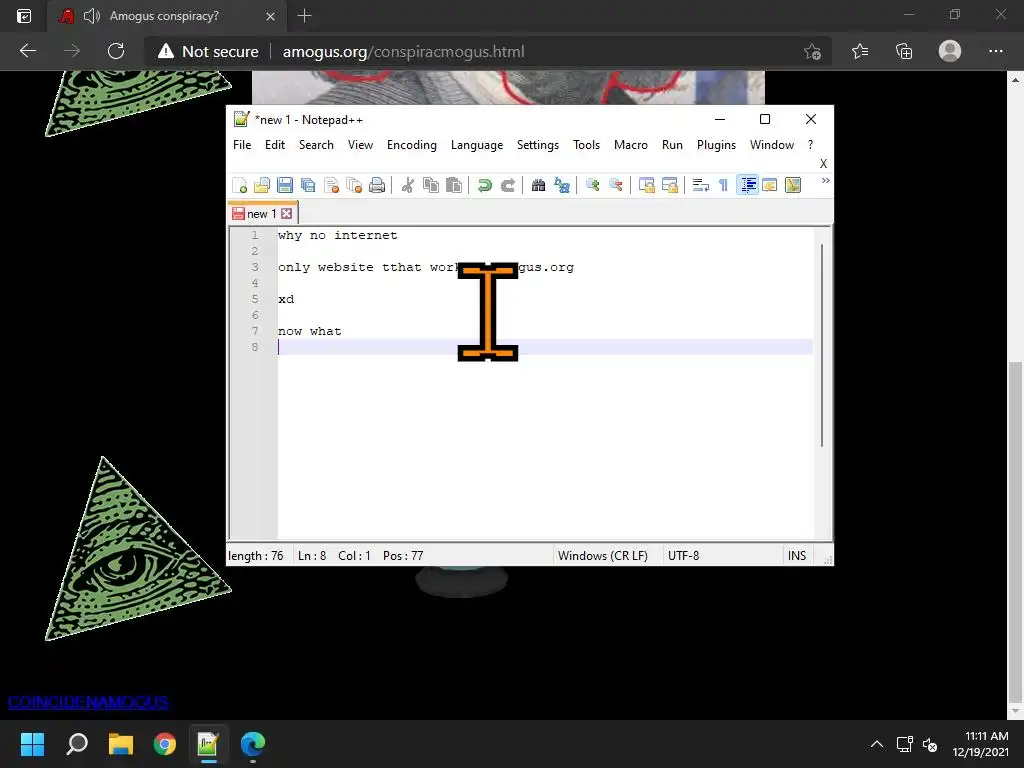Click 'Windows (CR LF)' in status bar
Image resolution: width=1024 pixels, height=768 pixels.
[603, 556]
